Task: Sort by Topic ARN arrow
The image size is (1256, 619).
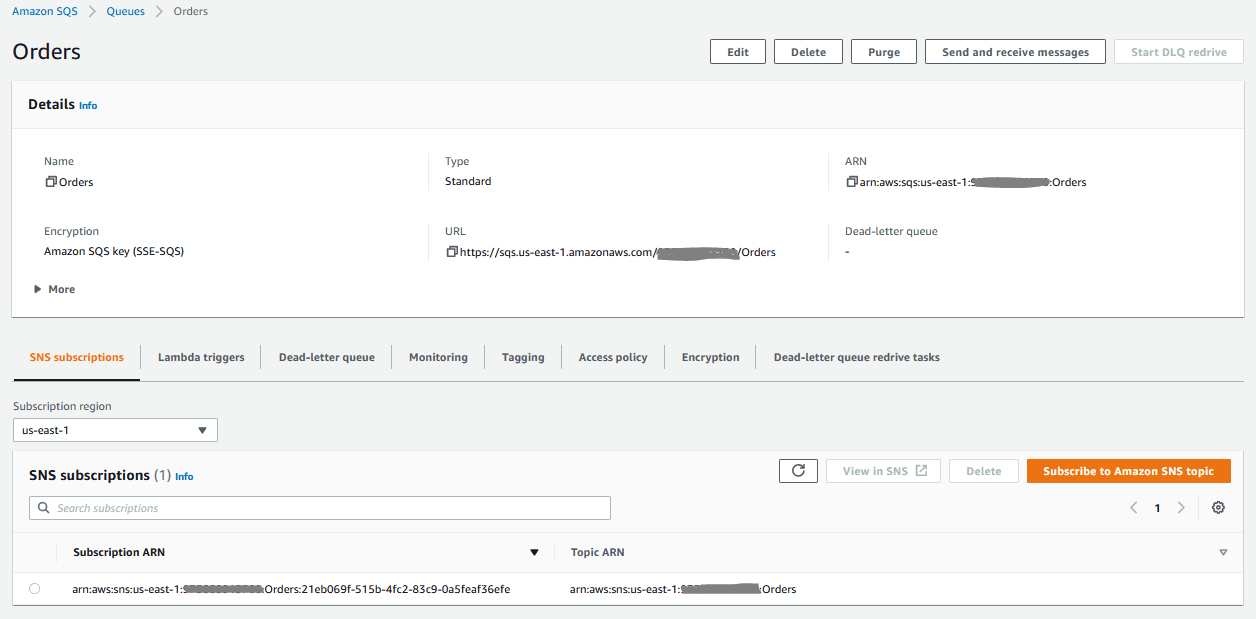Action: 1223,552
